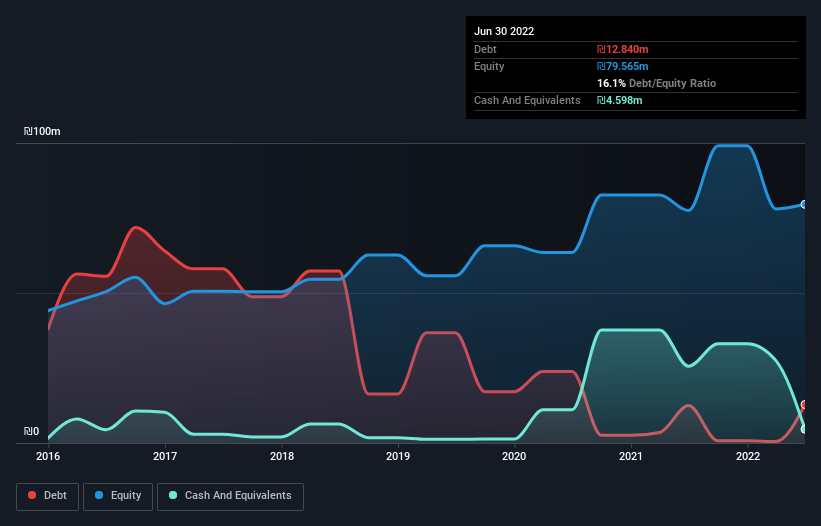Viewport: 821px width, 526px height.
Task: Click the Cash endpoint marker on chart
Action: 804,429
